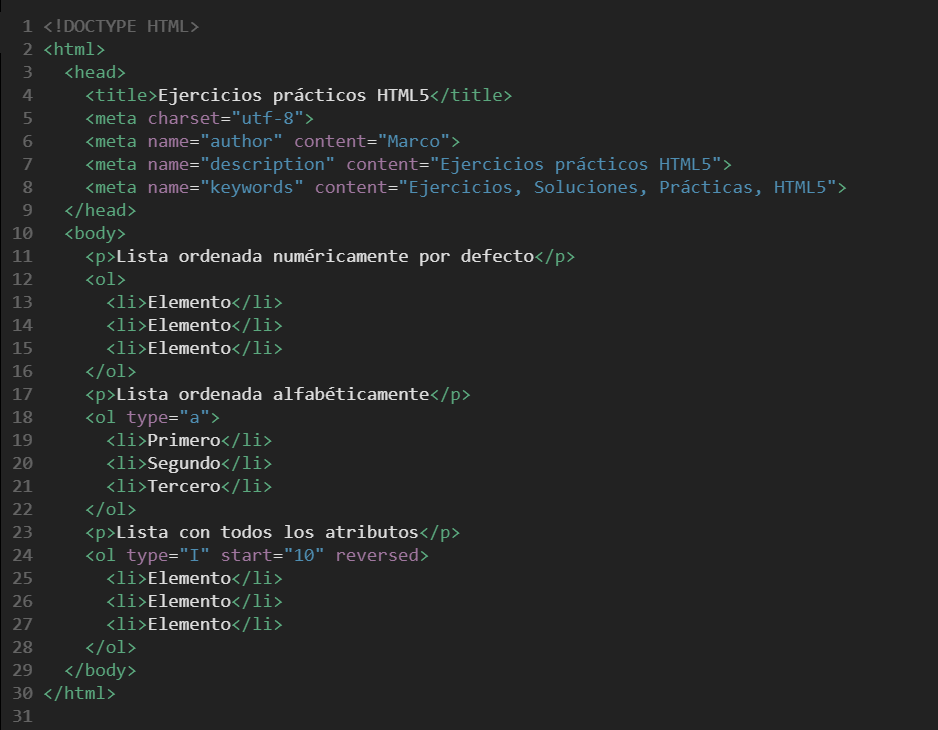The height and width of the screenshot is (730, 938).
Task: Select the "description" name attribute value
Action: tap(268, 164)
